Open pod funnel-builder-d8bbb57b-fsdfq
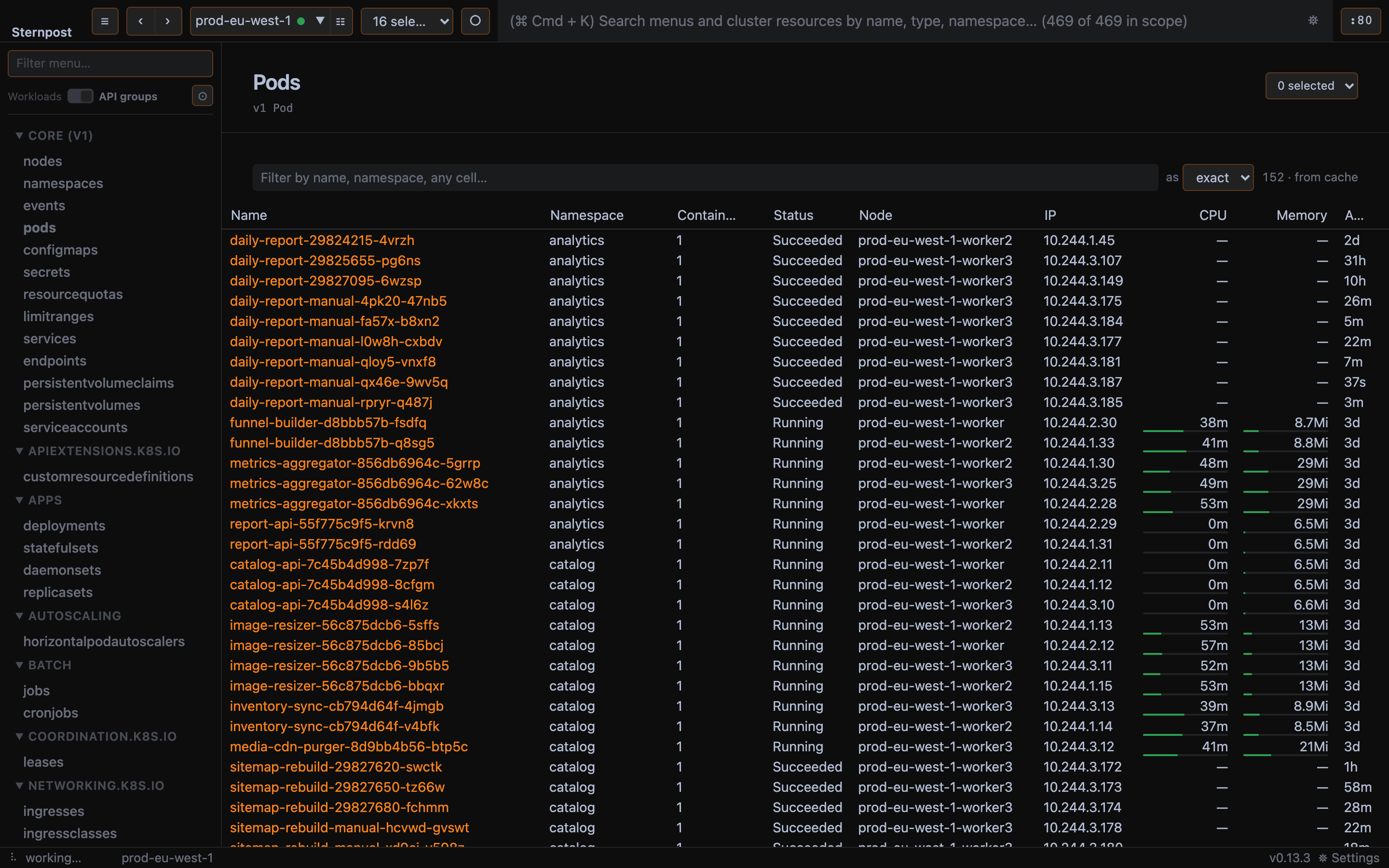The width and height of the screenshot is (1389, 868). point(328,422)
